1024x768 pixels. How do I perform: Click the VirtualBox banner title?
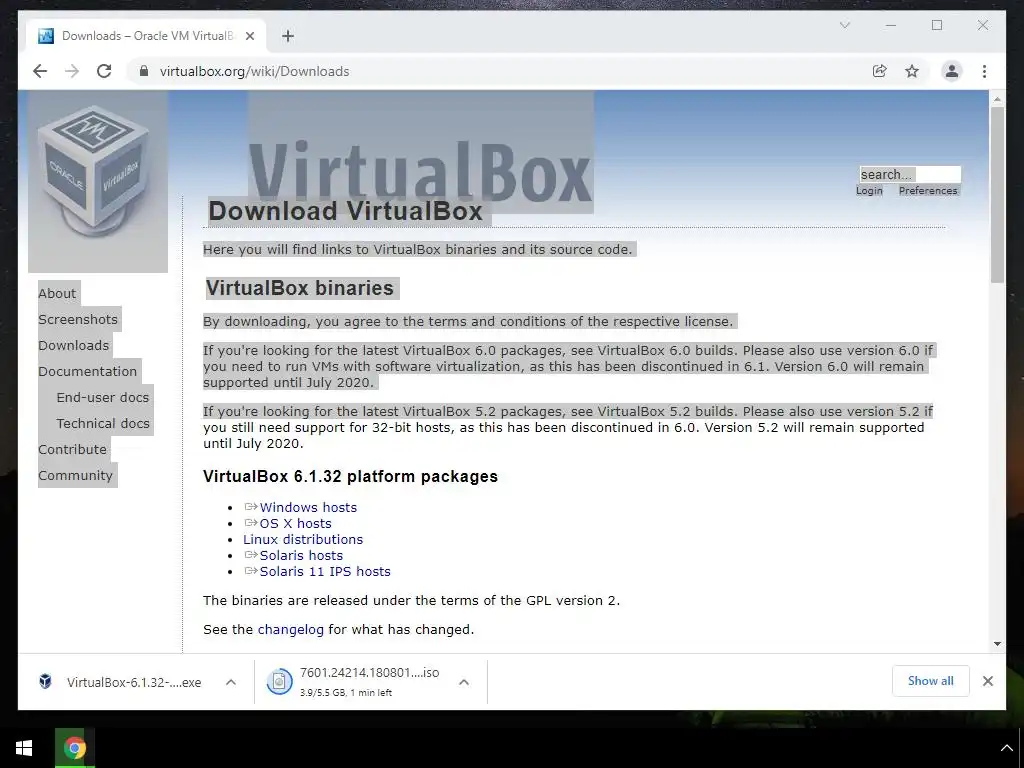[420, 172]
